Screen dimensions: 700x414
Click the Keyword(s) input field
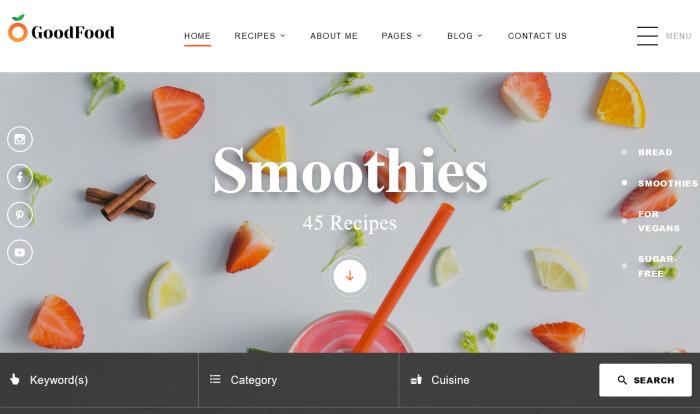click(99, 380)
